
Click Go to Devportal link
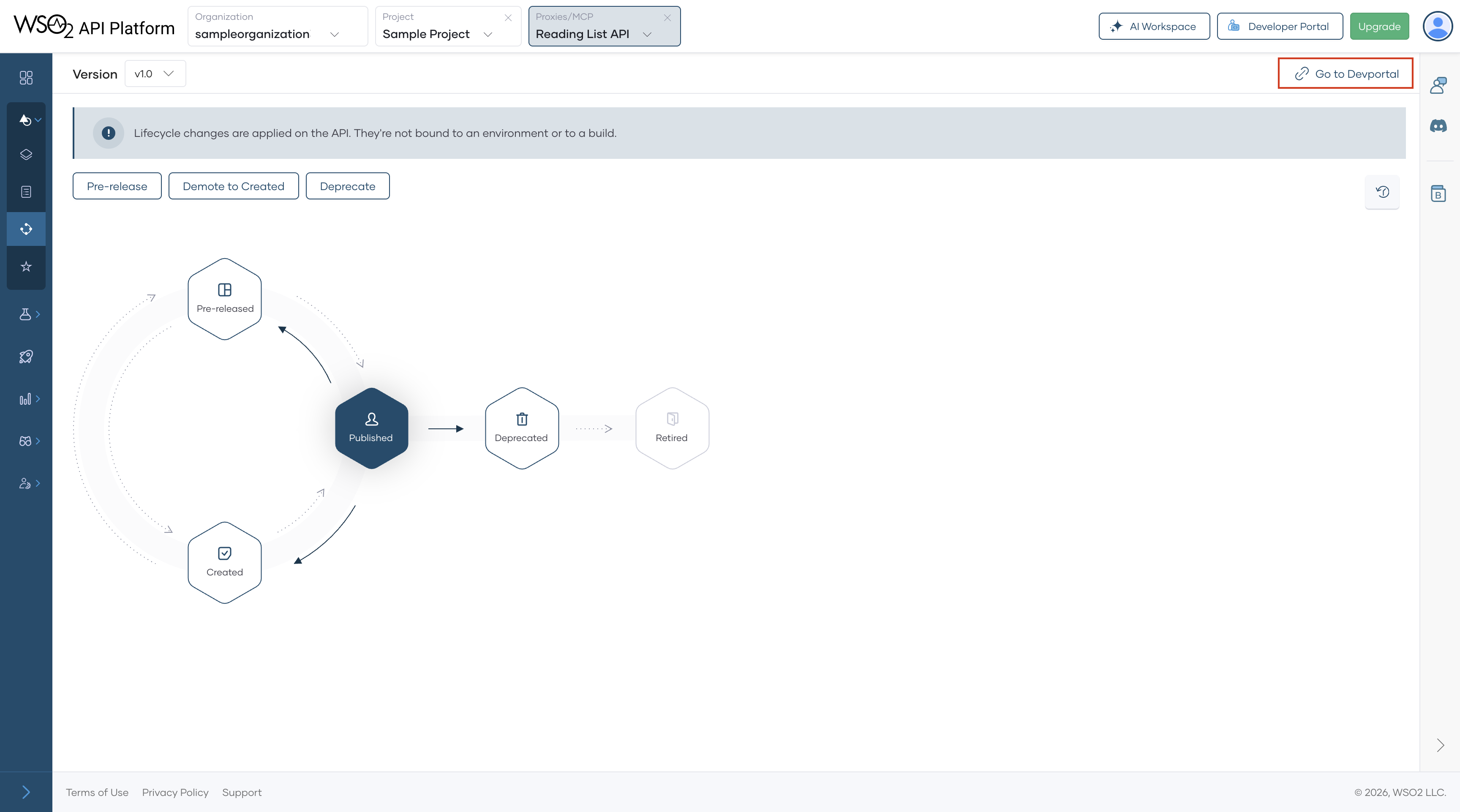point(1346,74)
